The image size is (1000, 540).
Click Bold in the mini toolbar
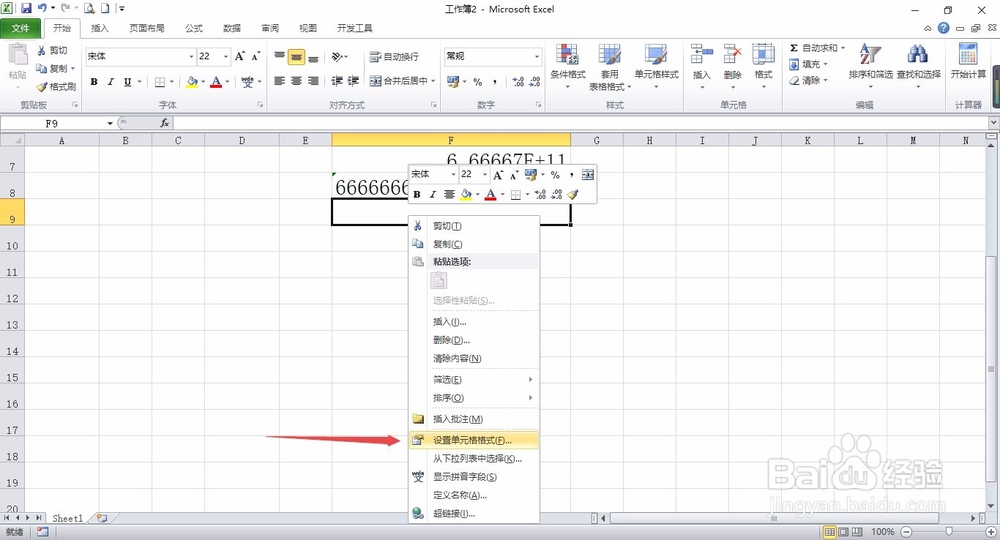click(417, 194)
